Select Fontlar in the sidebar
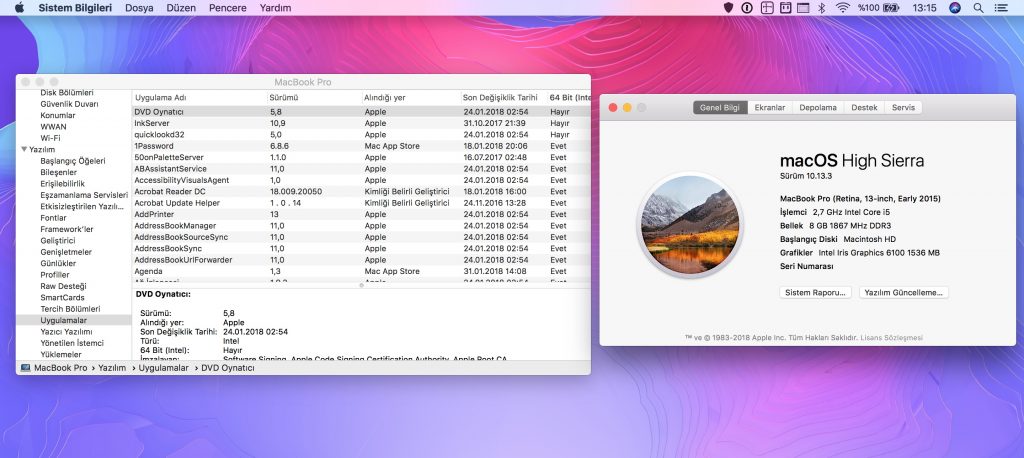The image size is (1024, 458). pos(53,217)
